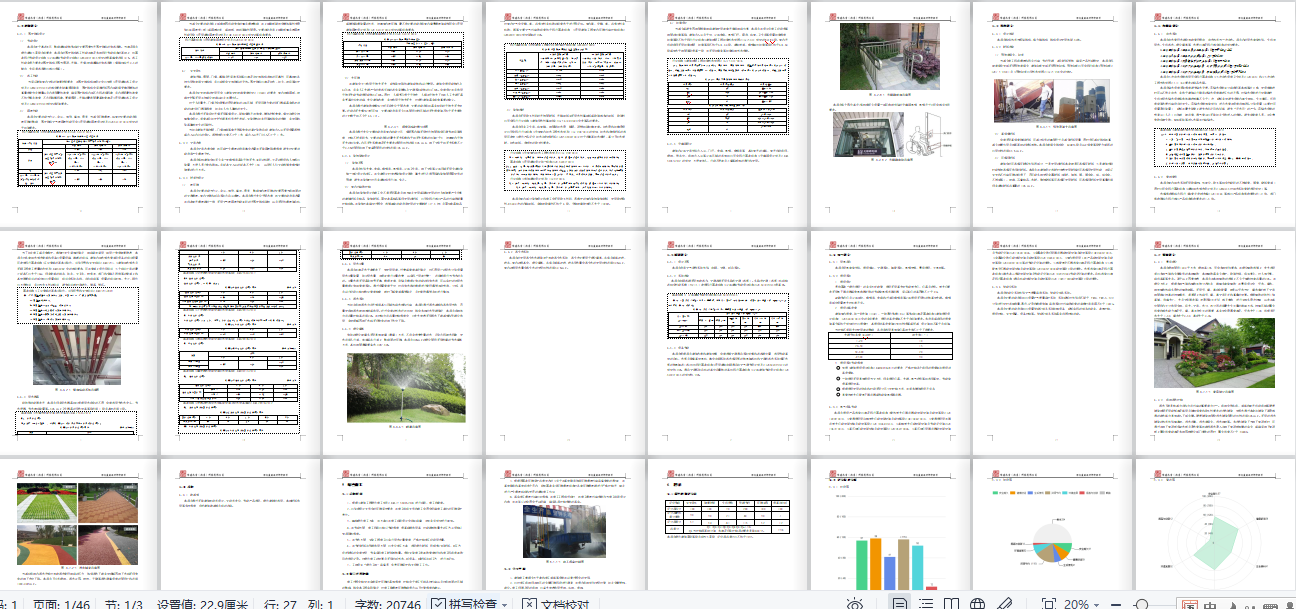1296x609 pixels.
Task: Toggle eye protection mode icon in status bar
Action: click(x=855, y=604)
